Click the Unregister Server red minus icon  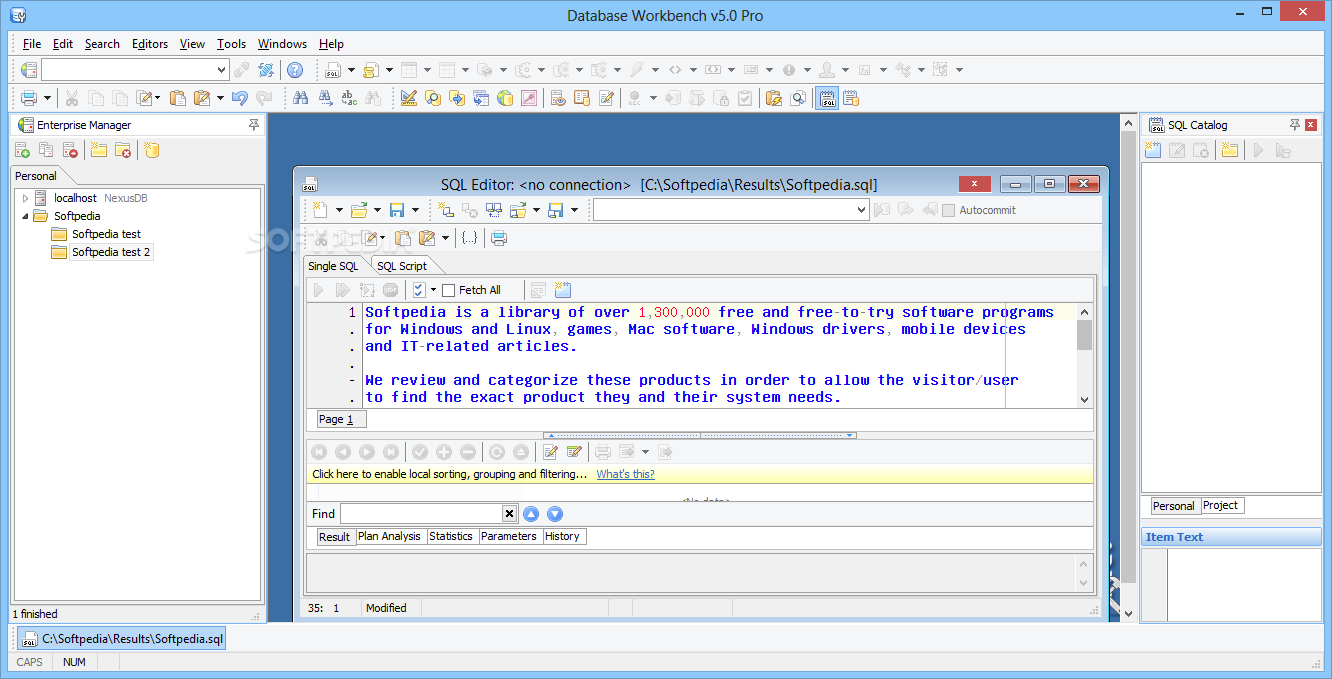71,150
